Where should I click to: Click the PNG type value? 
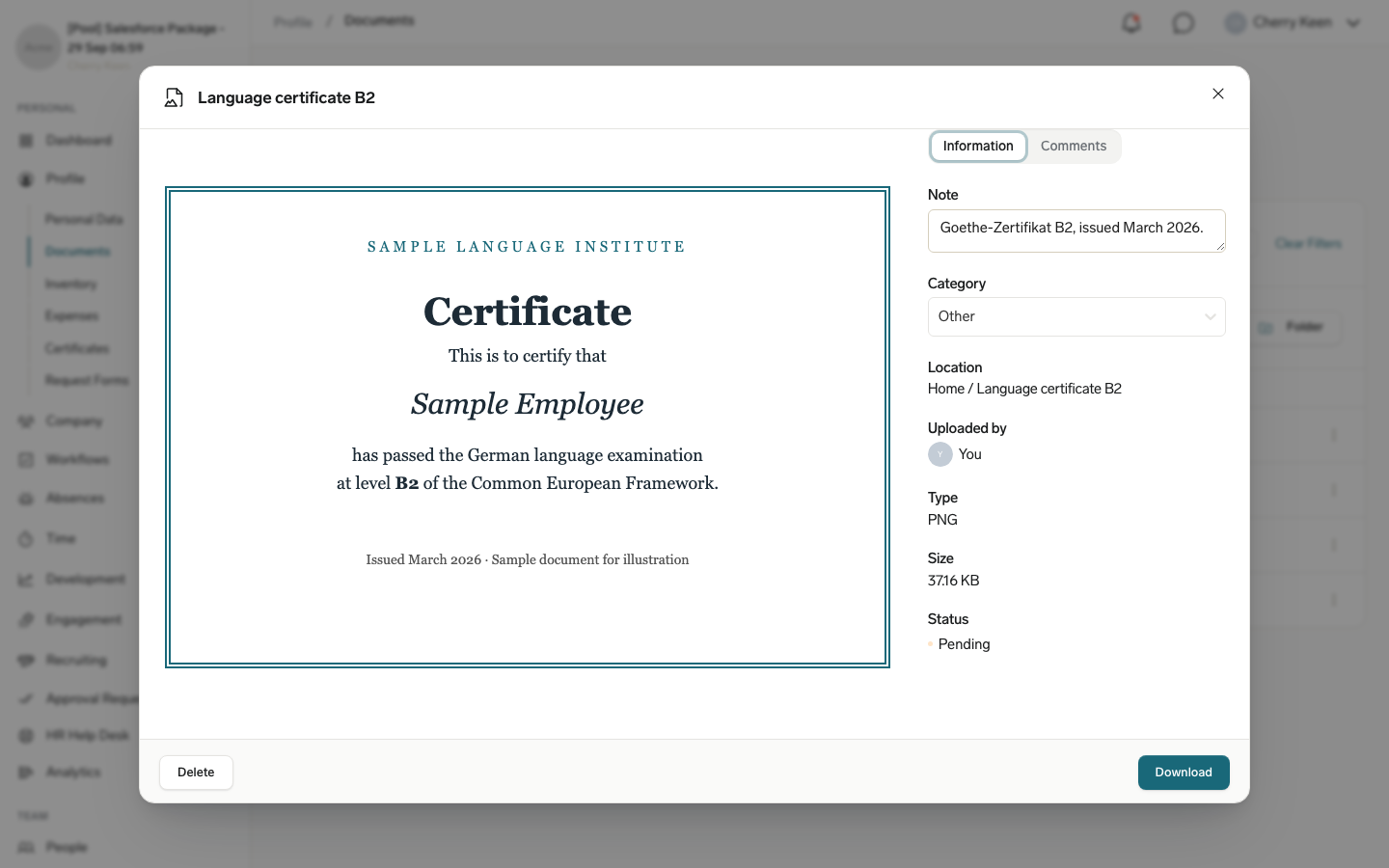(x=942, y=520)
